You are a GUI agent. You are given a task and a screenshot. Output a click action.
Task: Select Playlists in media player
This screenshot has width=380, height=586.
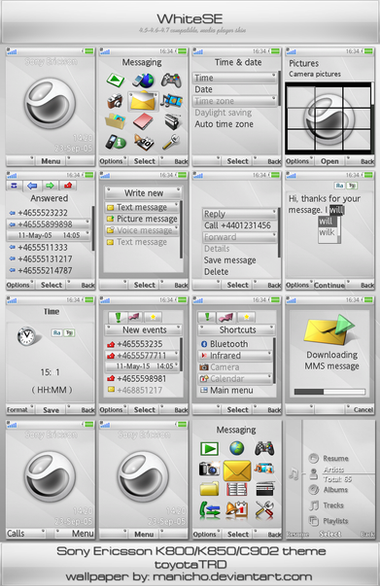pos(335,521)
